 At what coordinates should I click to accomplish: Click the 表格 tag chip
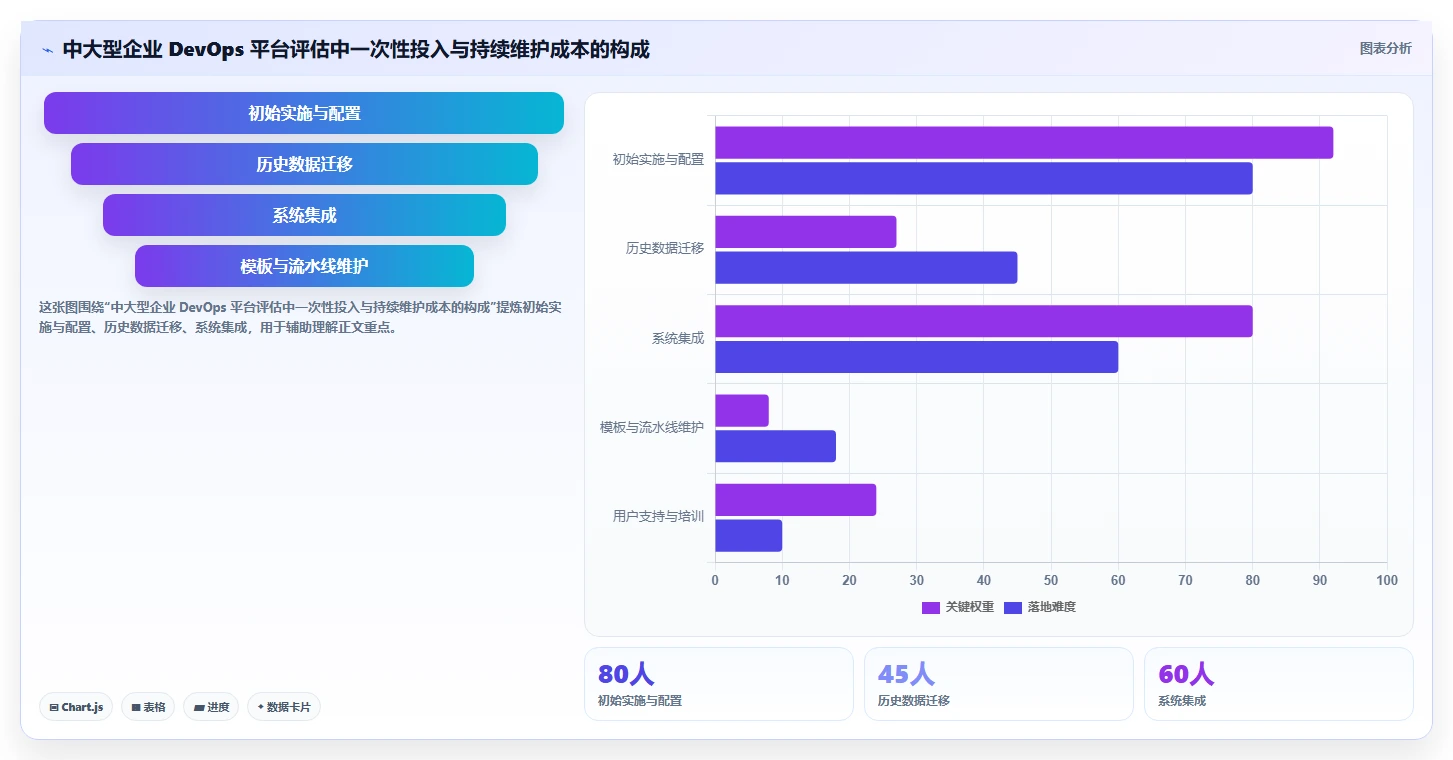coord(148,707)
